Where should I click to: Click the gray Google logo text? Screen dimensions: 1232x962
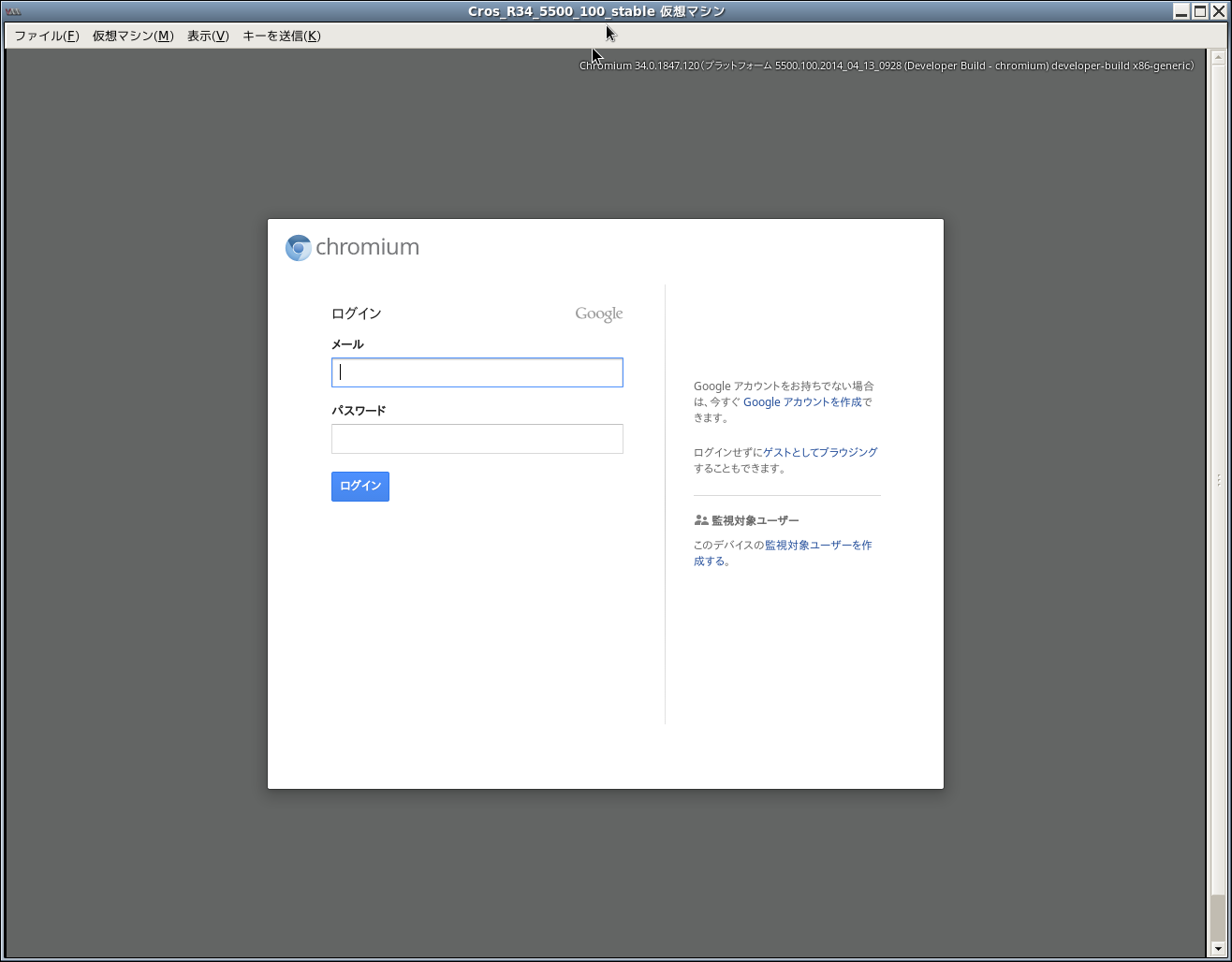[599, 314]
